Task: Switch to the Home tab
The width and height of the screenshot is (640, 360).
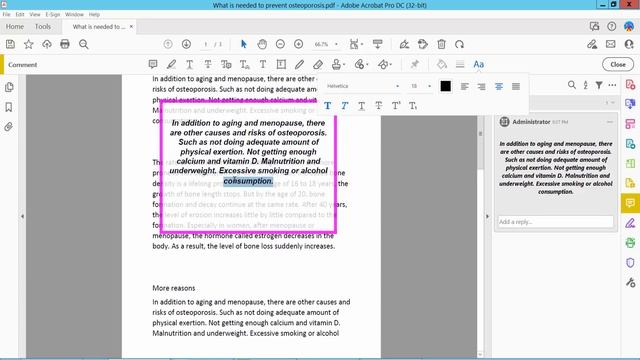Action: 15,27
